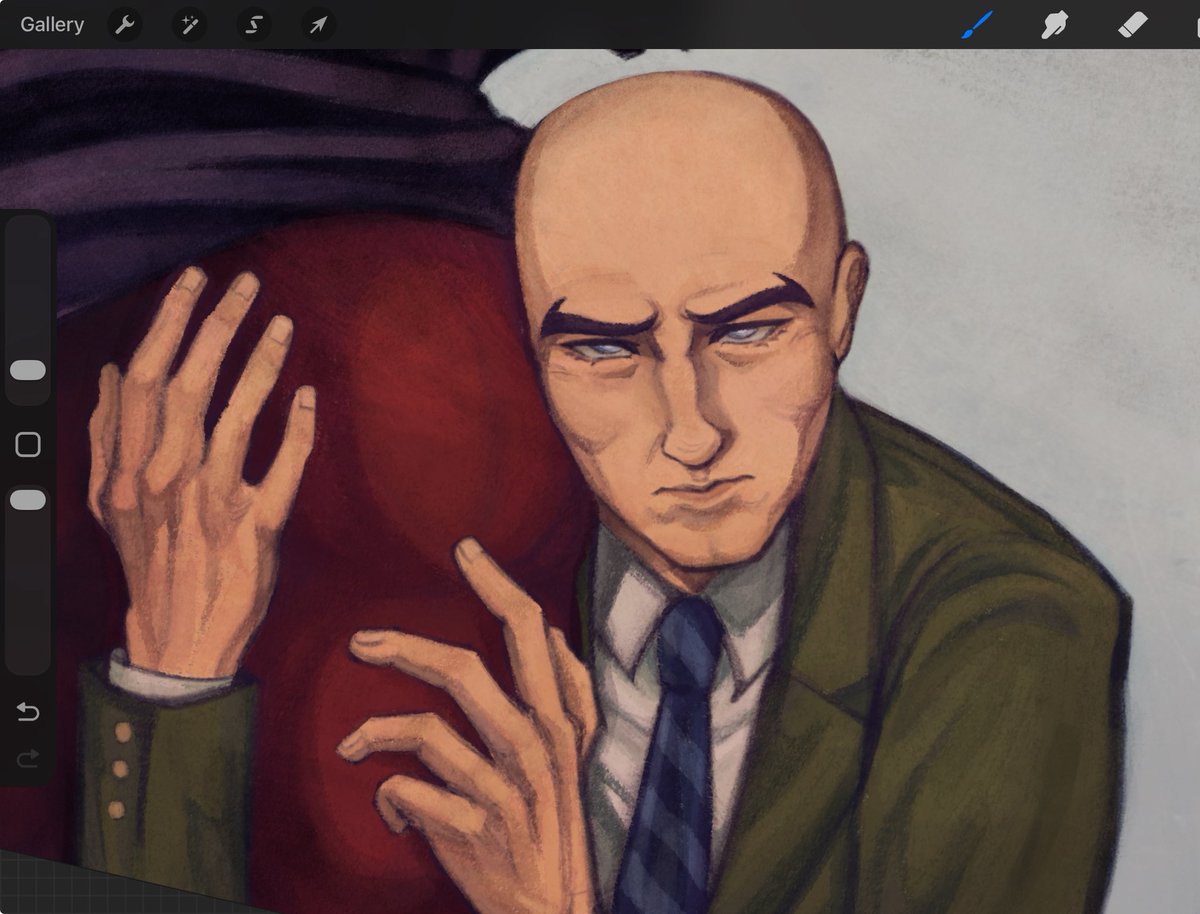The width and height of the screenshot is (1200, 914).
Task: Tap the square Modify button in sidebar
Action: [x=28, y=444]
